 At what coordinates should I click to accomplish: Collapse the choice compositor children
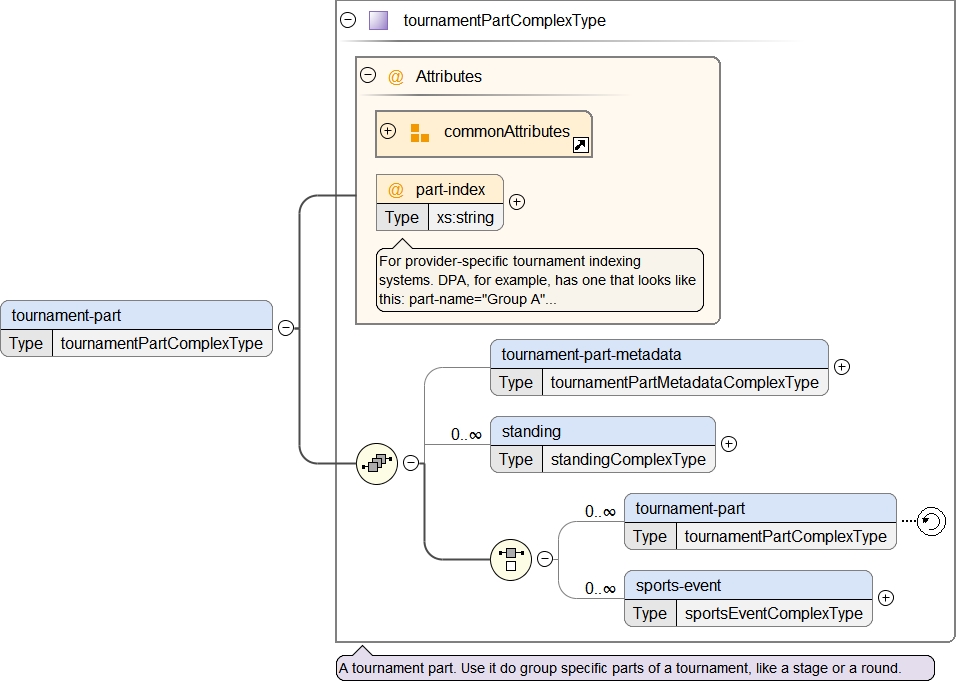click(x=545, y=559)
